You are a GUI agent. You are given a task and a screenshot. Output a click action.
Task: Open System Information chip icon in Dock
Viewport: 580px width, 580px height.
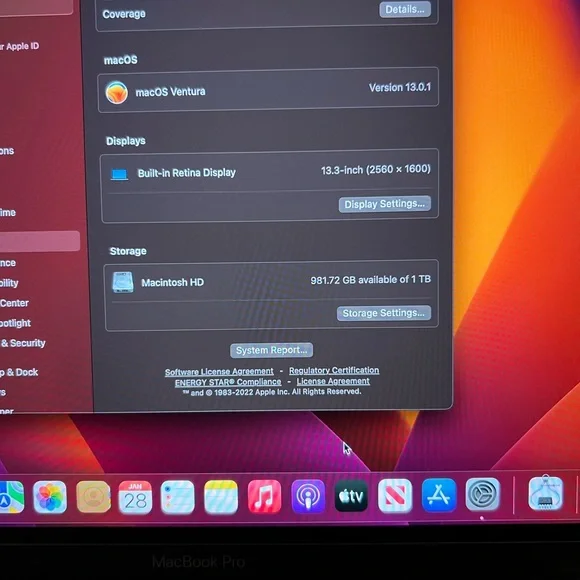(x=546, y=493)
